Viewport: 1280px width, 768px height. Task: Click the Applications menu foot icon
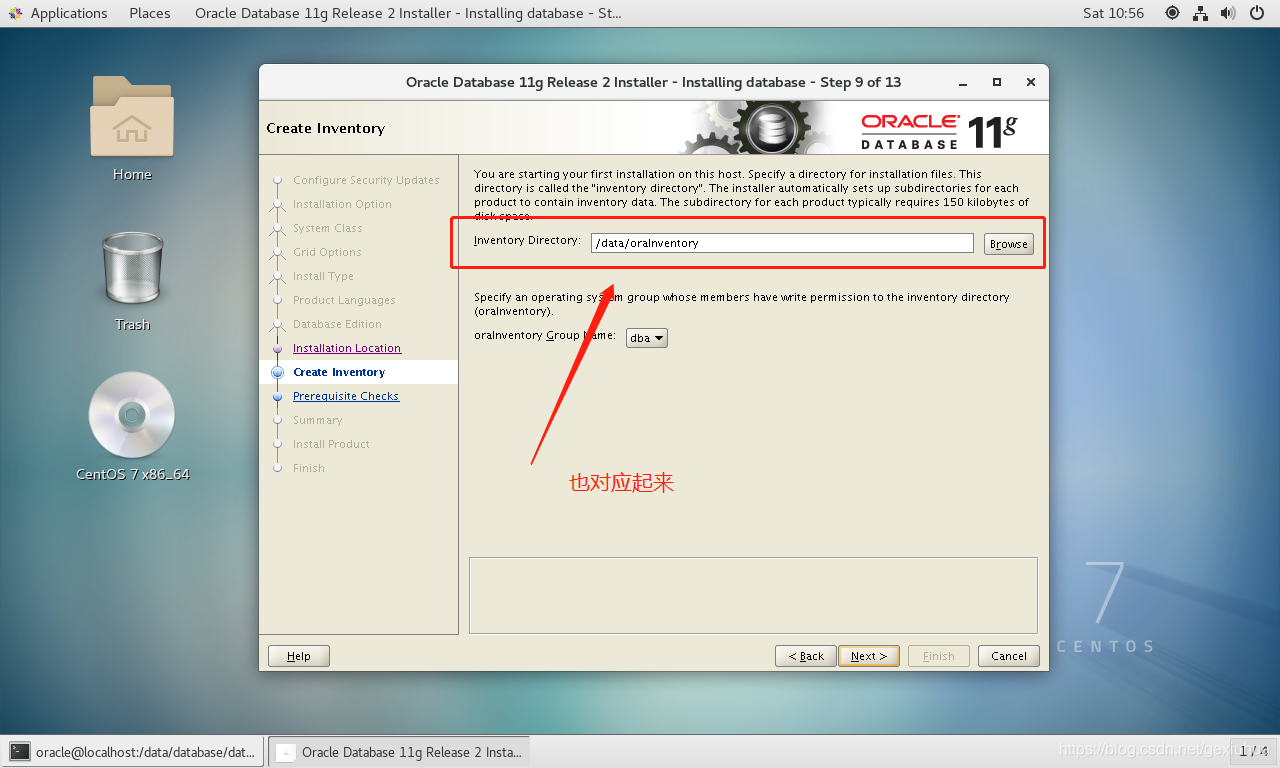(x=17, y=13)
